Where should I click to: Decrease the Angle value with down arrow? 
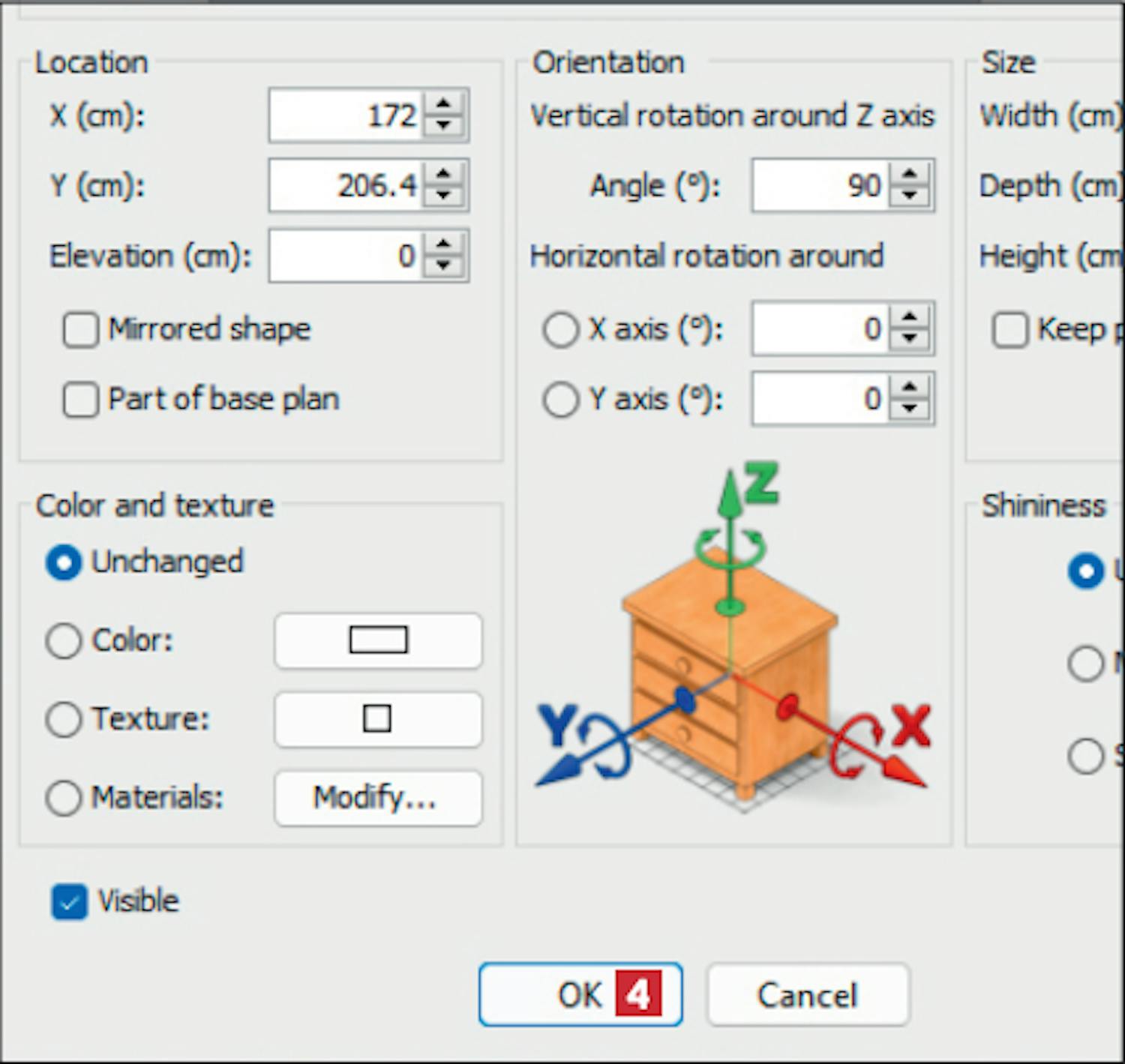910,196
